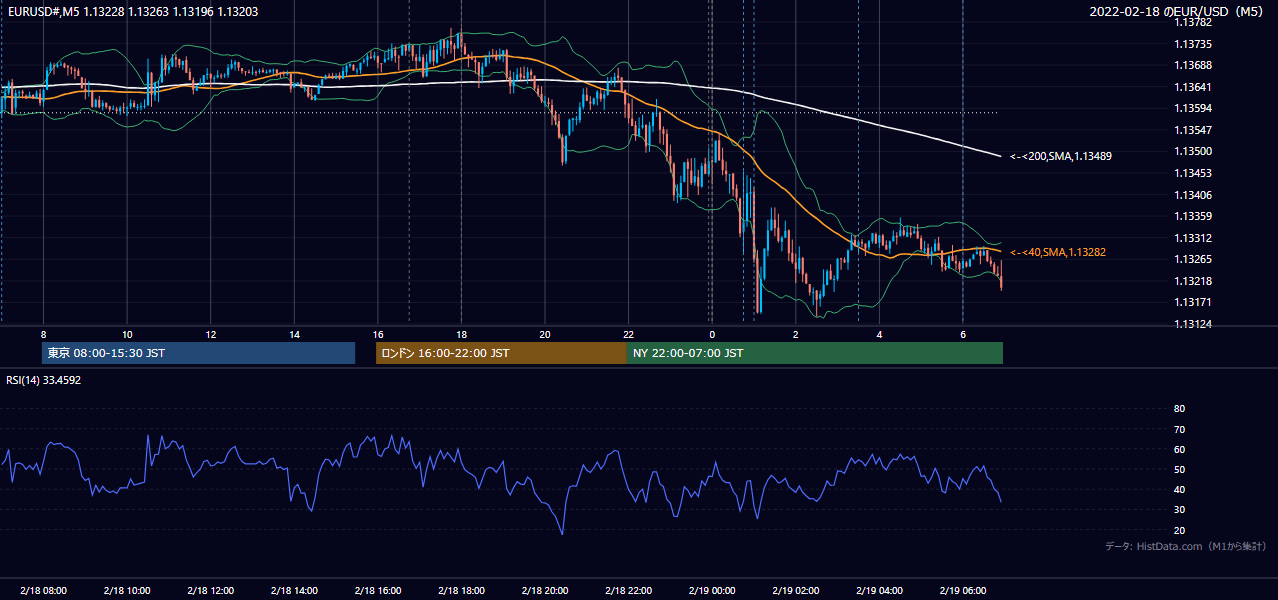
Task: Click price axis value 1.13171
Action: [x=1192, y=302]
